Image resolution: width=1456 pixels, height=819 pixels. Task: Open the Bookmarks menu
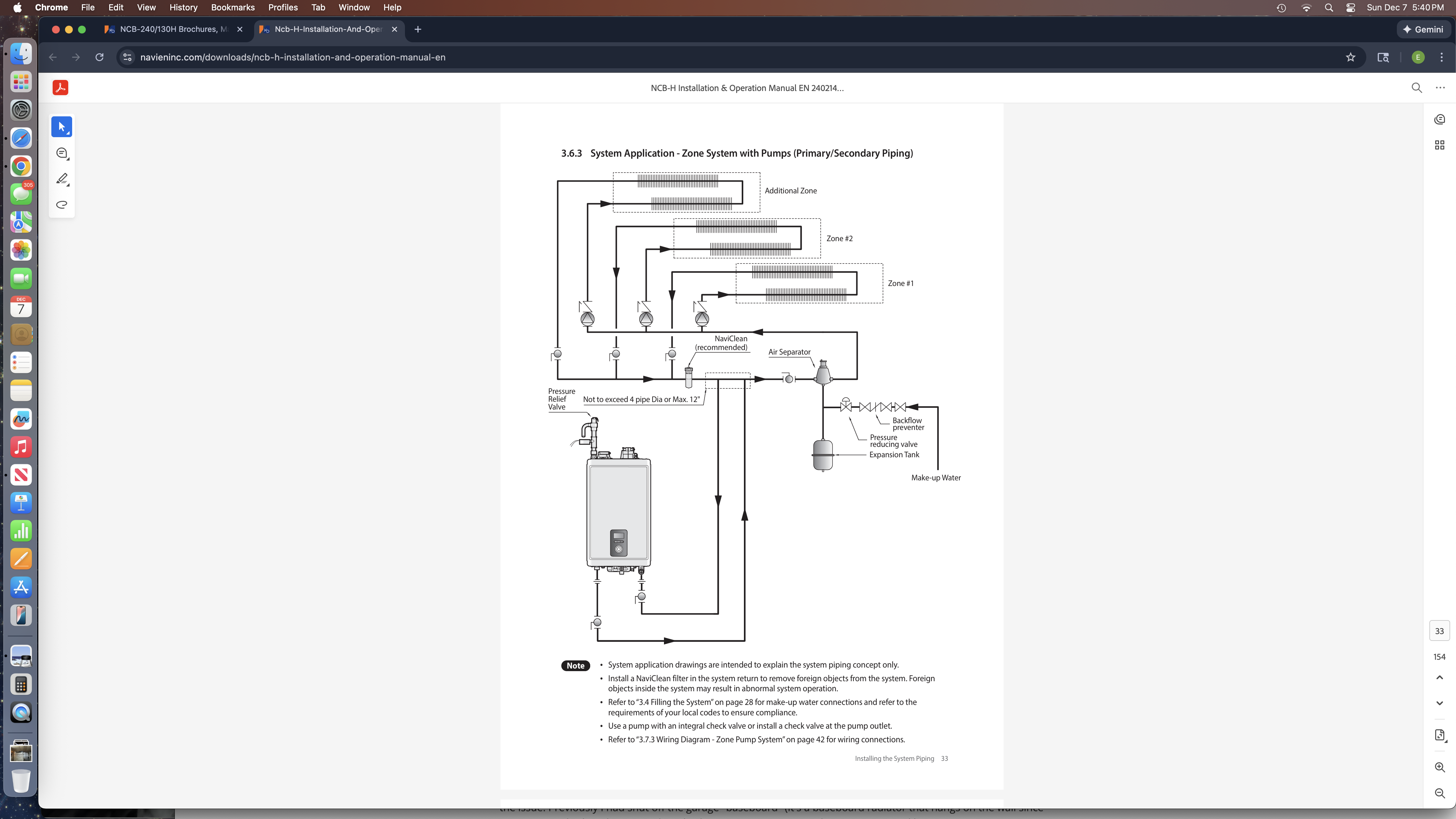232,7
